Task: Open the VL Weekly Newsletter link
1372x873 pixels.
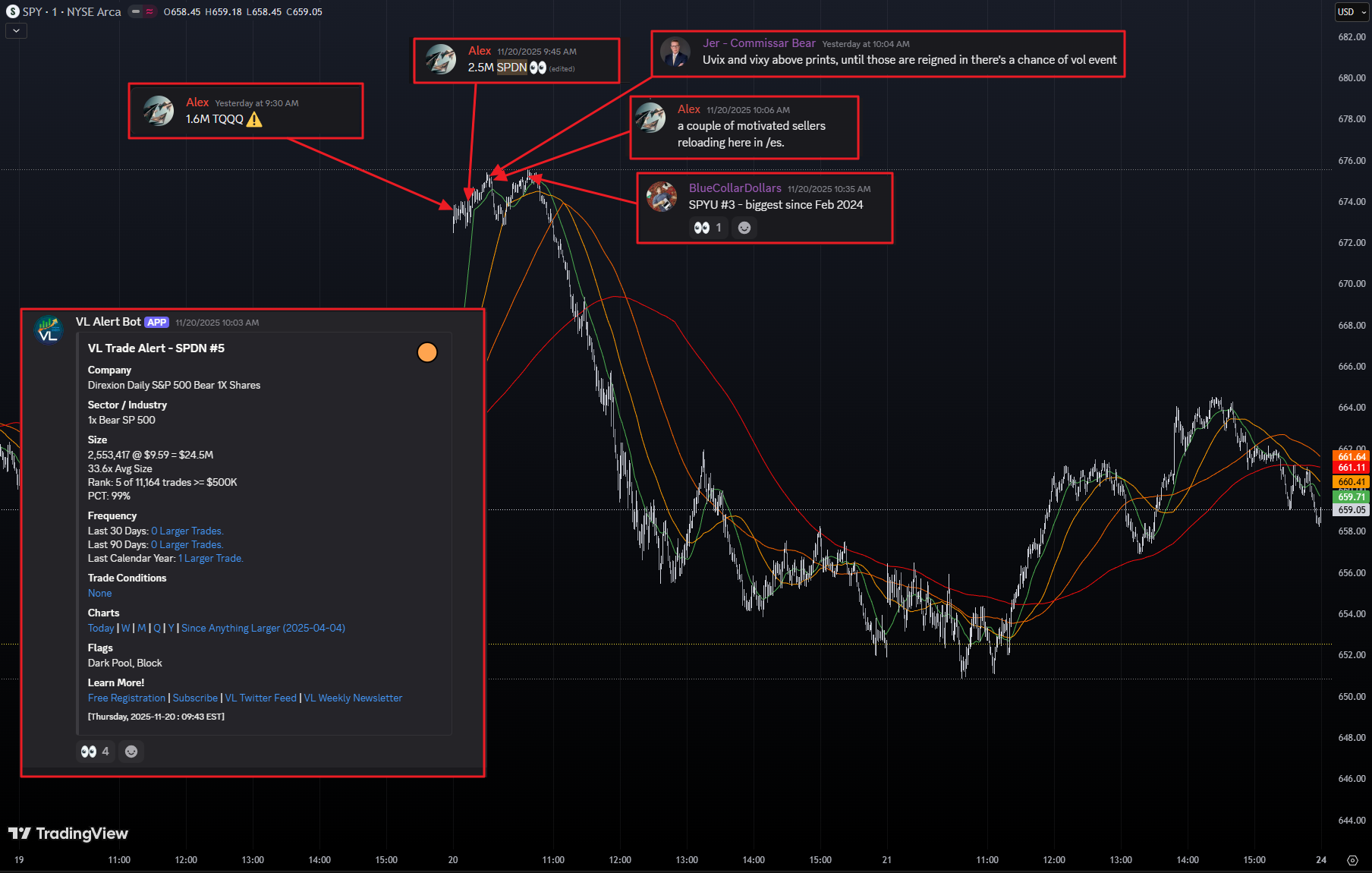Action: click(353, 698)
